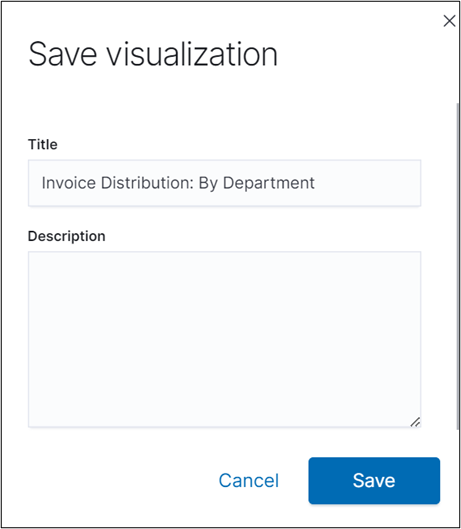Select the Cancel link beside Save
The image size is (461, 529).
point(249,480)
